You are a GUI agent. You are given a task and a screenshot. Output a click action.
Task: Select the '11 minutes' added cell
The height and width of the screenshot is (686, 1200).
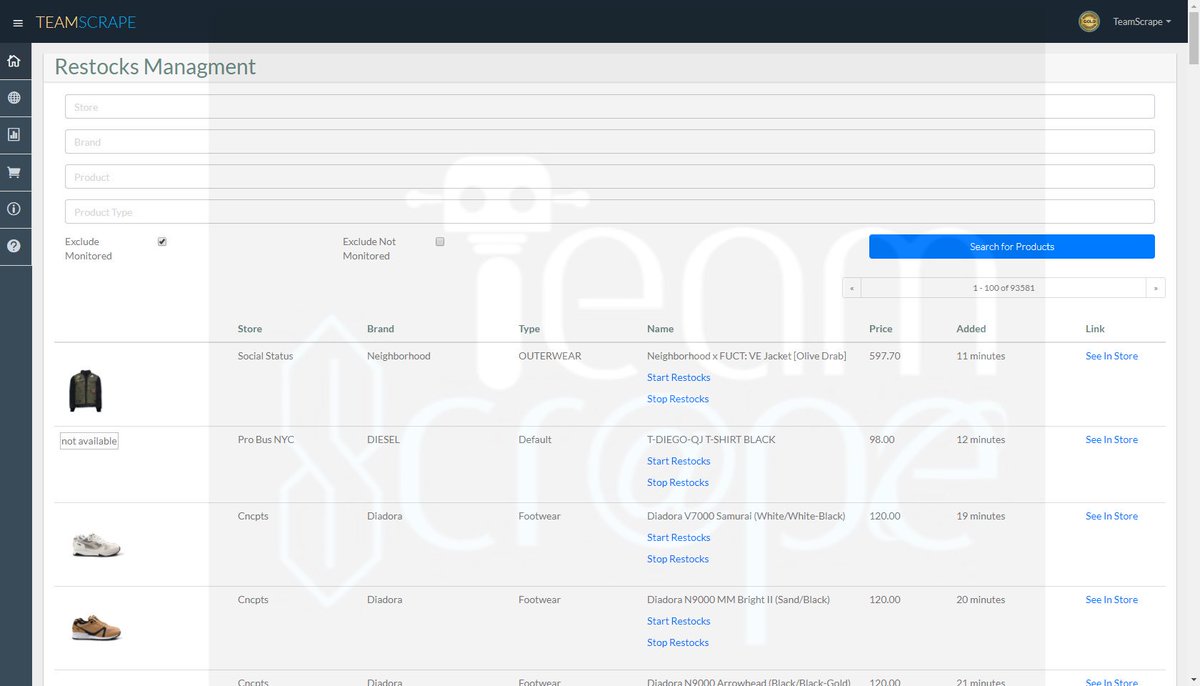pos(981,356)
